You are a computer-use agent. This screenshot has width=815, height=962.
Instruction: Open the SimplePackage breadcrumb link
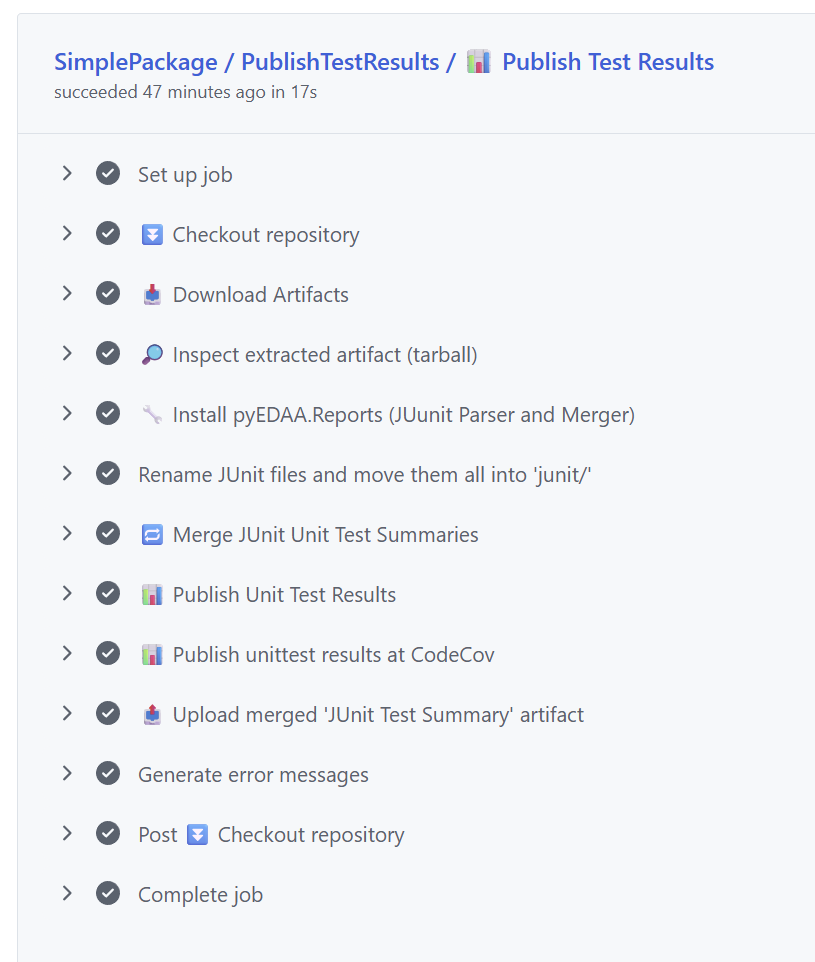(135, 62)
